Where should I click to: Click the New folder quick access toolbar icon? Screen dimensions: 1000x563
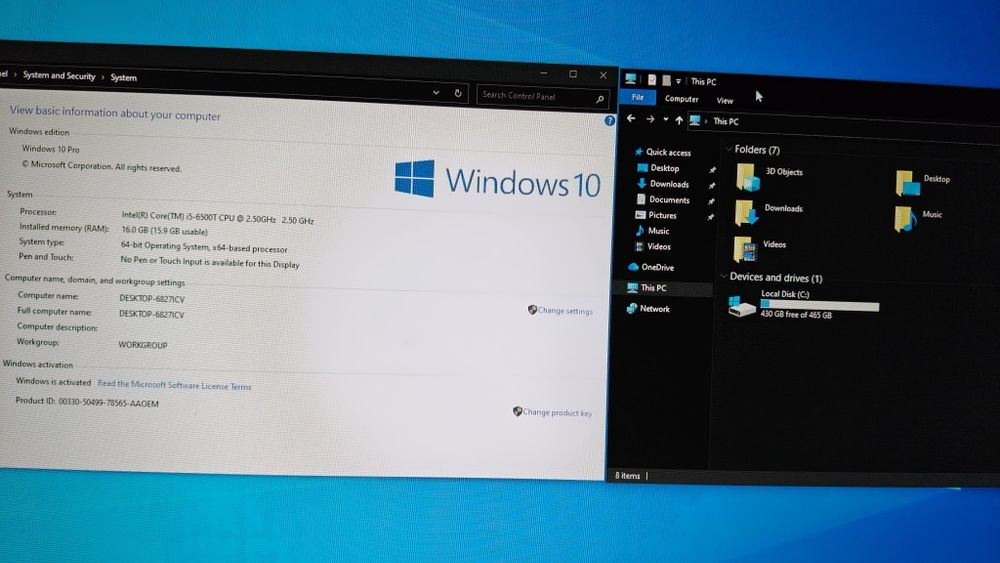666,80
